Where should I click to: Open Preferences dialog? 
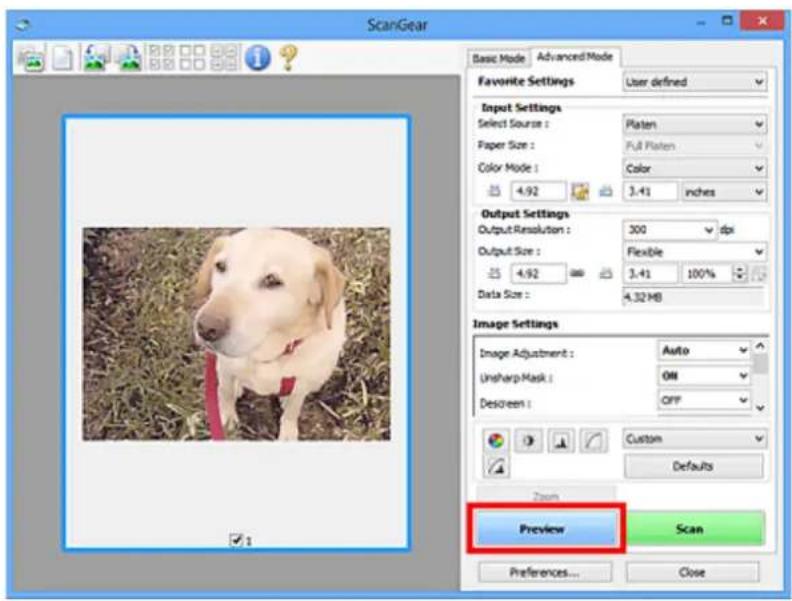pos(544,572)
